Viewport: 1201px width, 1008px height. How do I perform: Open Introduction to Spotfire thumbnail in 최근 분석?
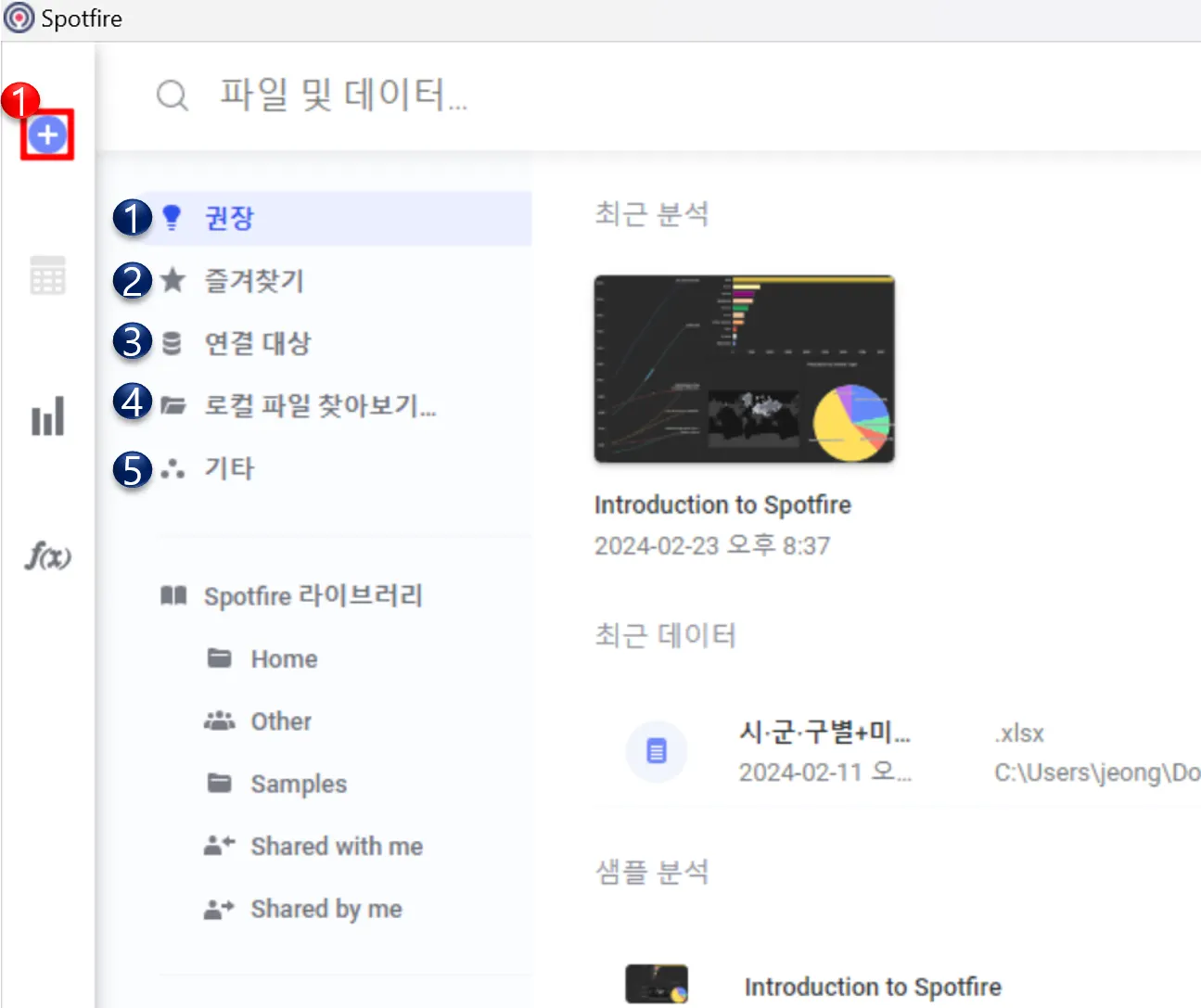[x=744, y=368]
